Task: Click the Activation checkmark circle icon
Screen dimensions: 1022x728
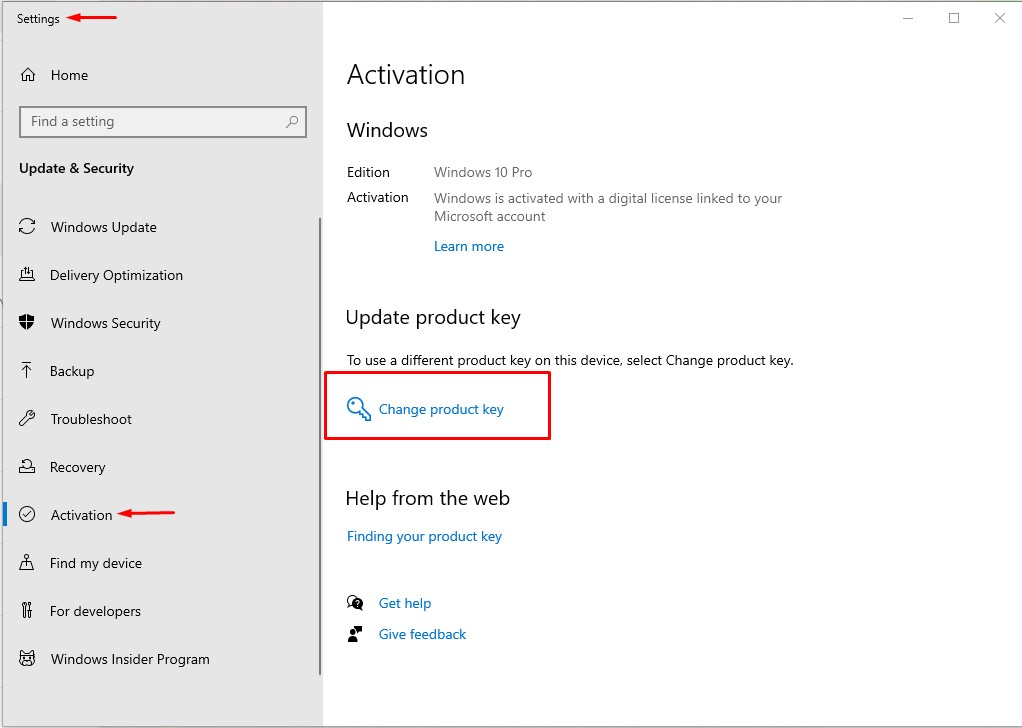Action: coord(27,514)
